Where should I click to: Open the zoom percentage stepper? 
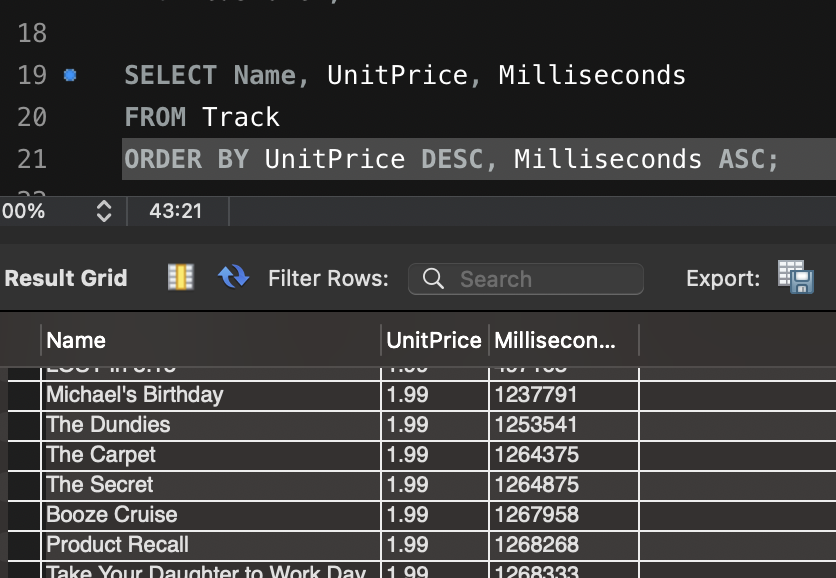[104, 211]
